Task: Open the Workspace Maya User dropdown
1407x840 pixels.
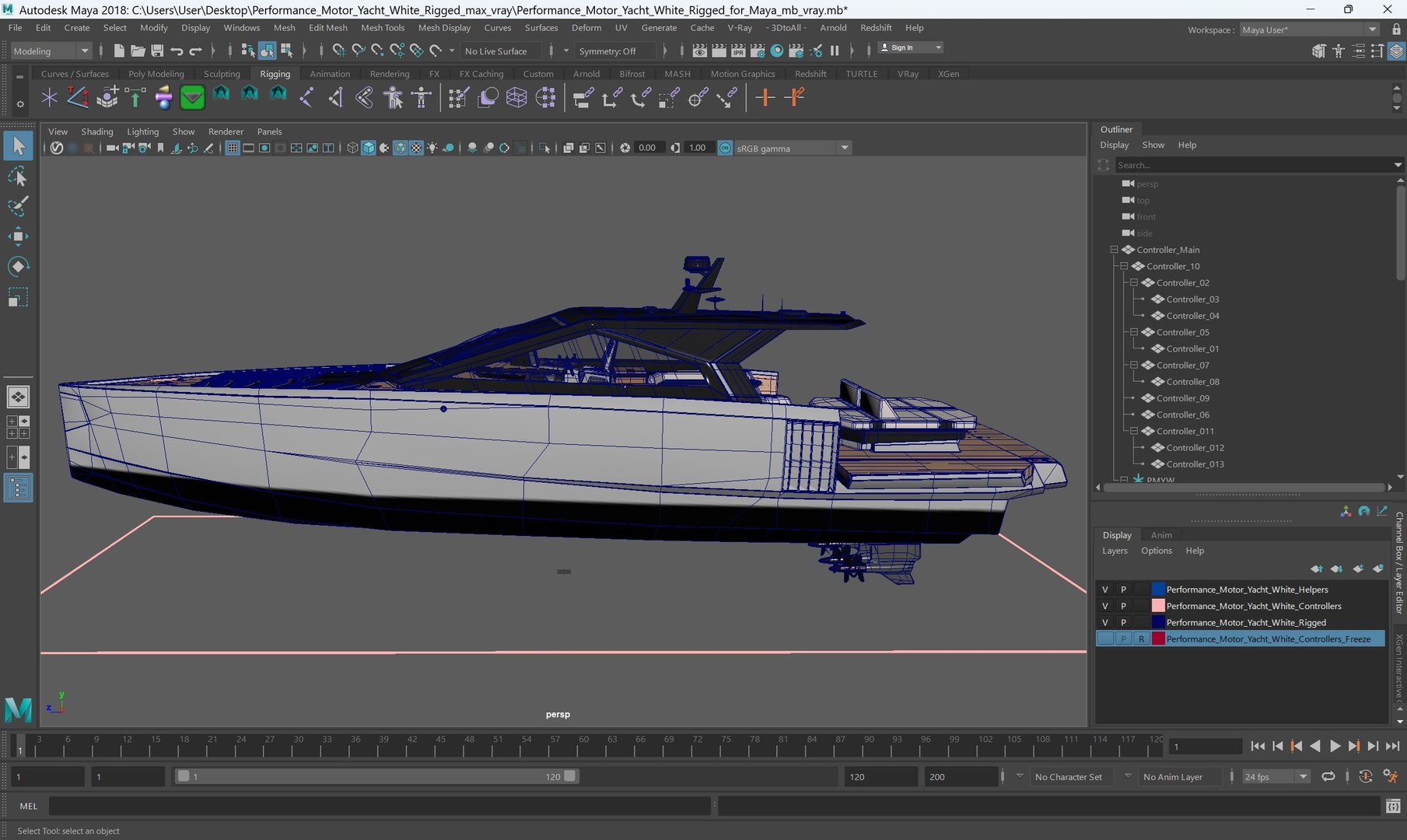Action: 1309,30
